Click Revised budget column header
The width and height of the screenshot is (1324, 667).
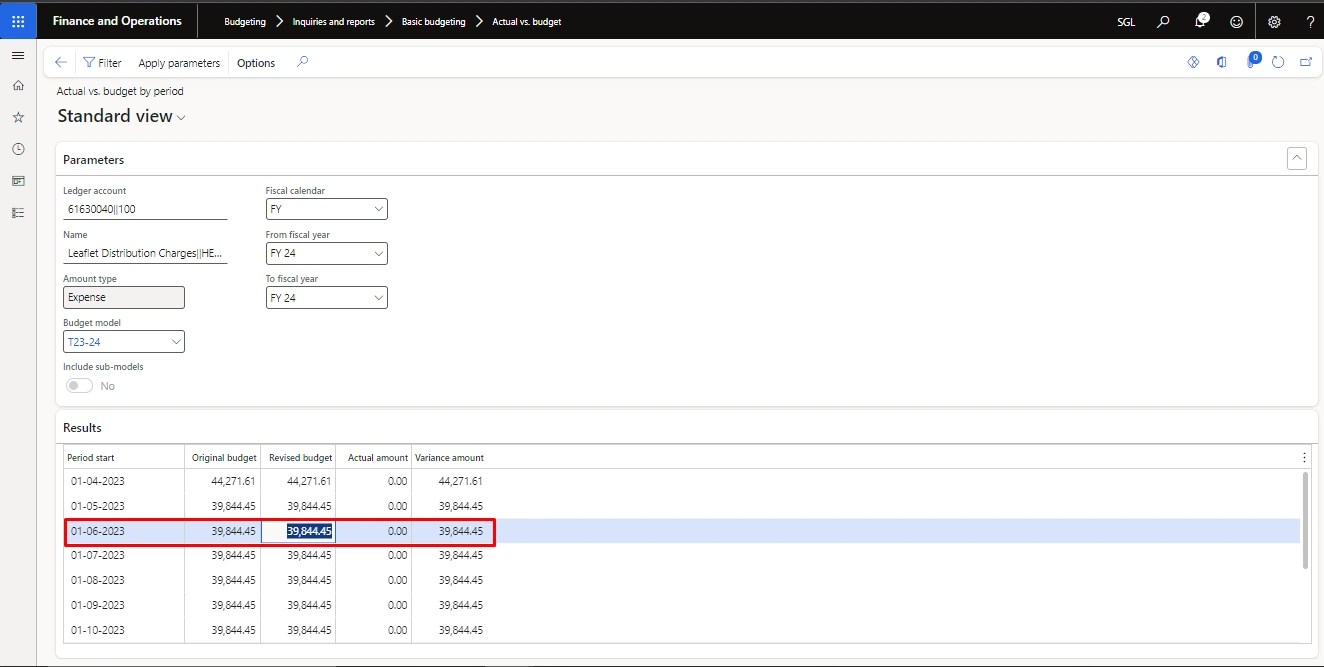[299, 457]
